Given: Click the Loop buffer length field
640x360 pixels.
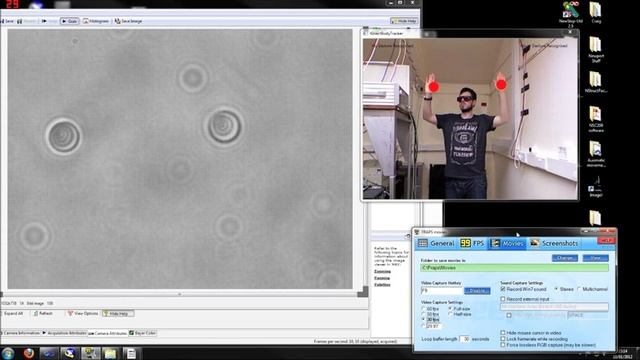Looking at the screenshot, I should (464, 339).
